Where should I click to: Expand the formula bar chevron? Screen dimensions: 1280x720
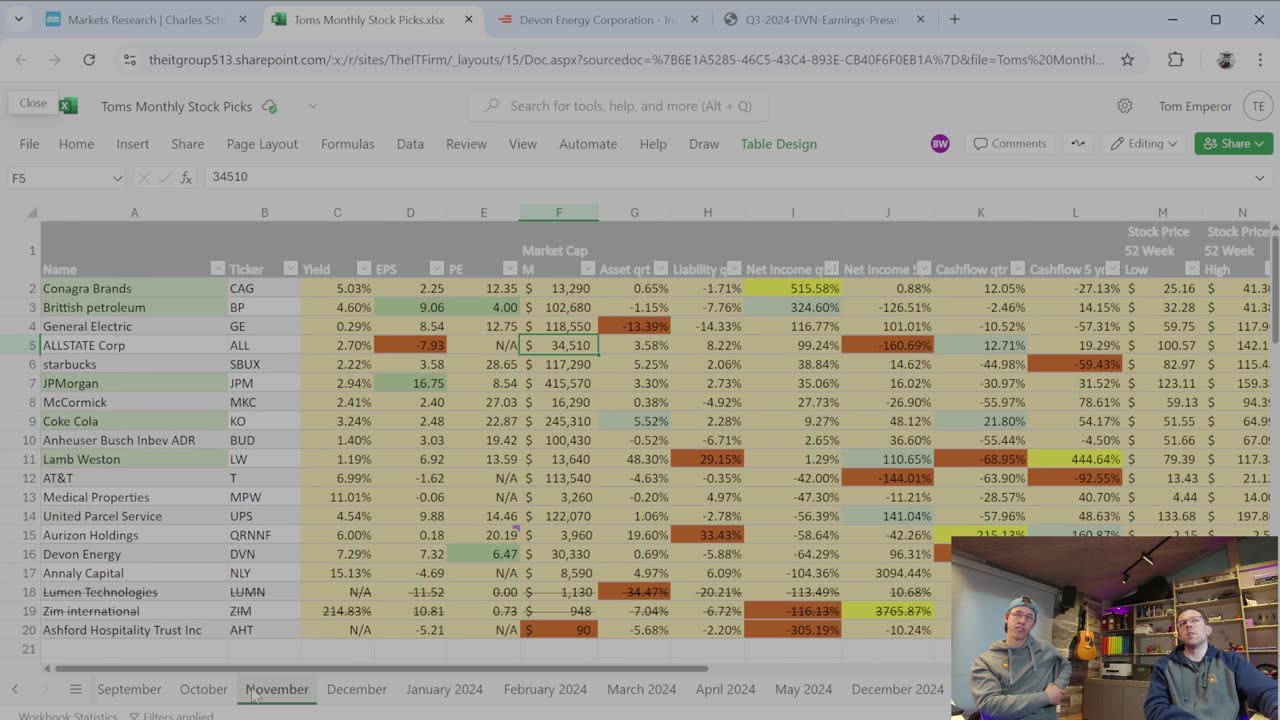point(1259,178)
